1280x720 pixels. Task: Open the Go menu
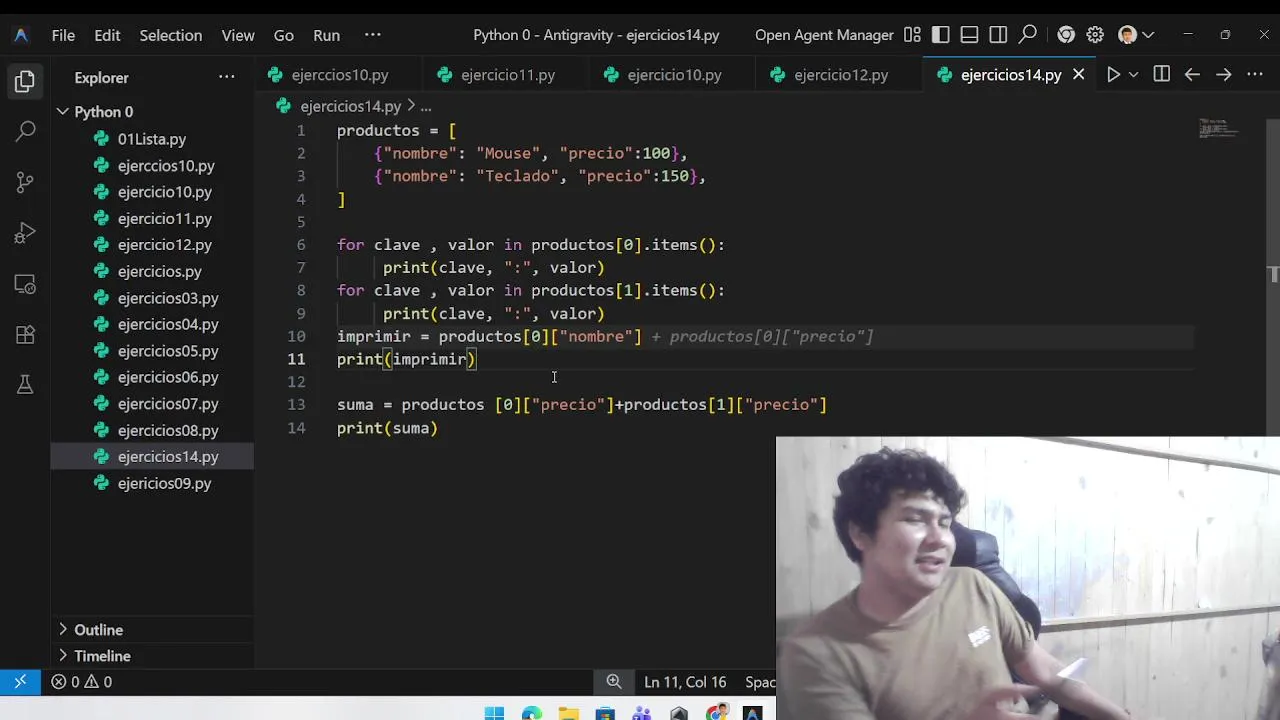click(x=284, y=35)
